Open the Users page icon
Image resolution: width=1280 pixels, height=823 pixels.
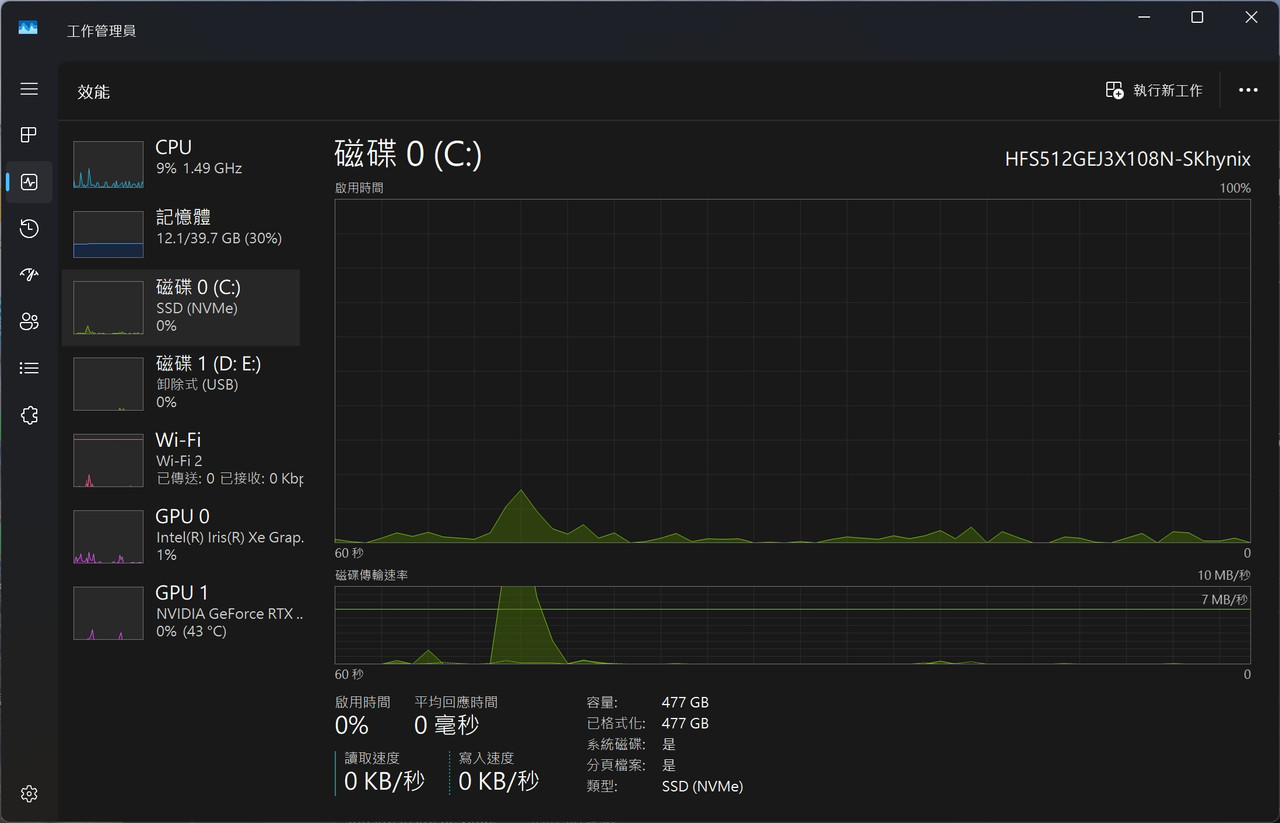[29, 322]
